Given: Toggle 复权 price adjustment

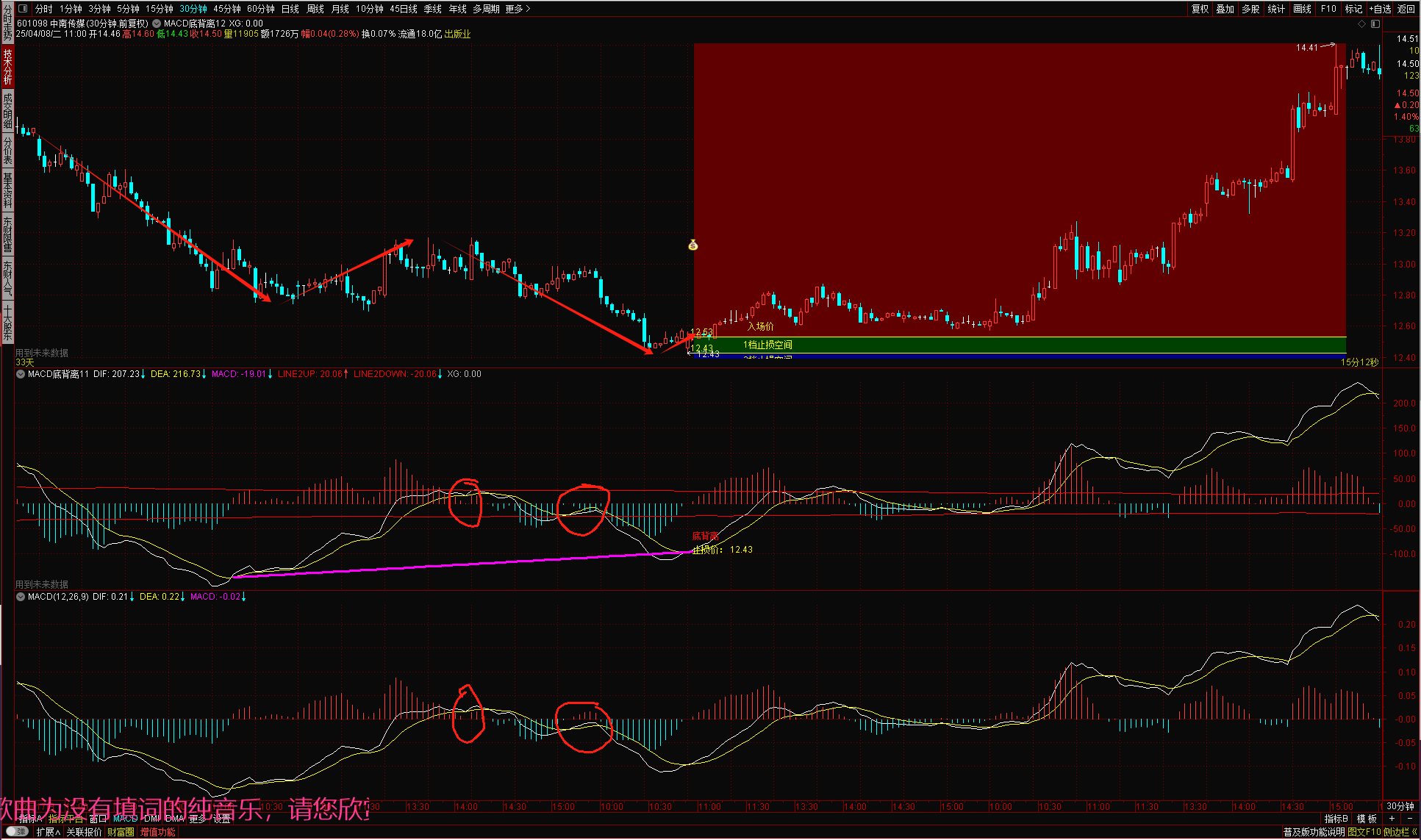Looking at the screenshot, I should [1200, 9].
